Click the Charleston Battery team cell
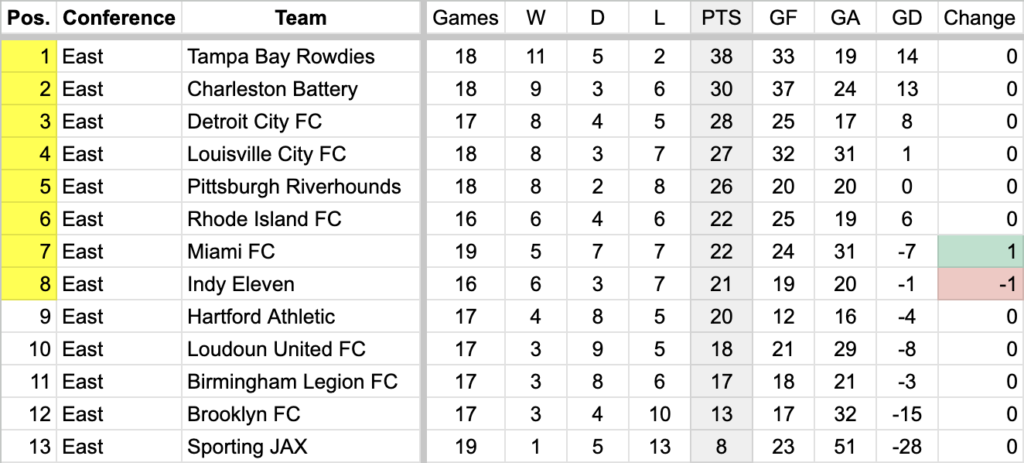 pyautogui.click(x=300, y=89)
